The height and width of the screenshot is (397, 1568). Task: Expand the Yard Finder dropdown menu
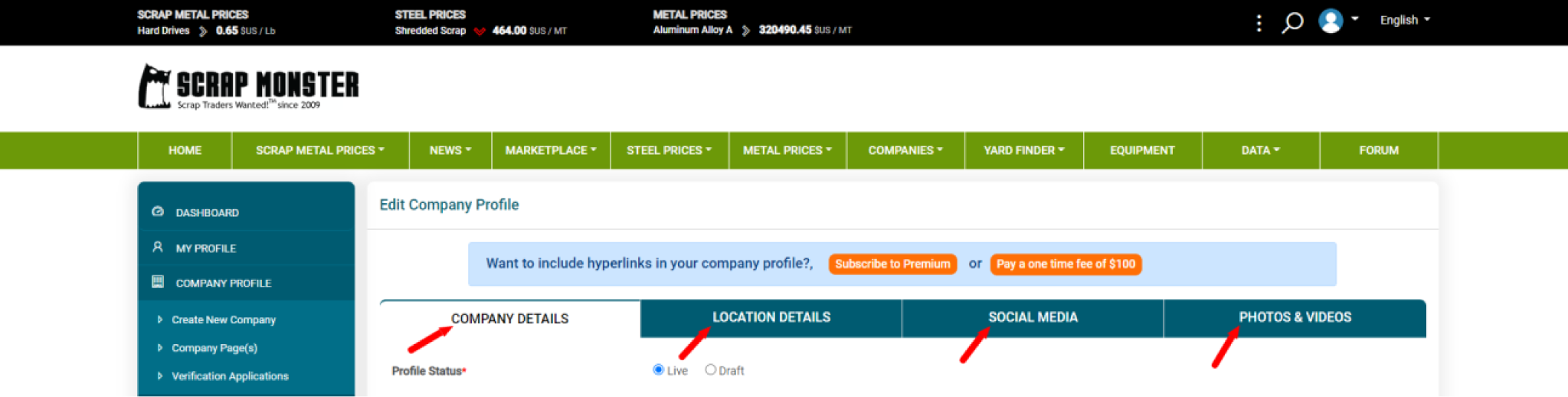pyautogui.click(x=1023, y=150)
